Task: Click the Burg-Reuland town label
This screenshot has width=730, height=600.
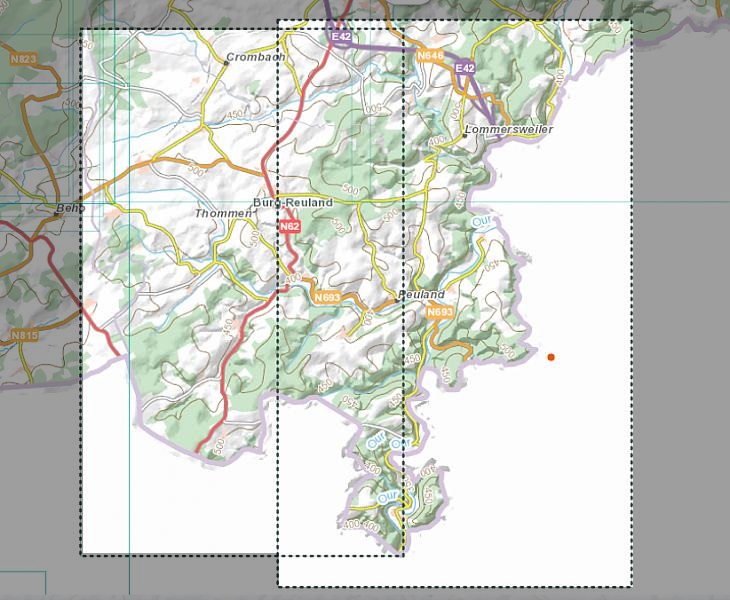Action: (x=293, y=202)
